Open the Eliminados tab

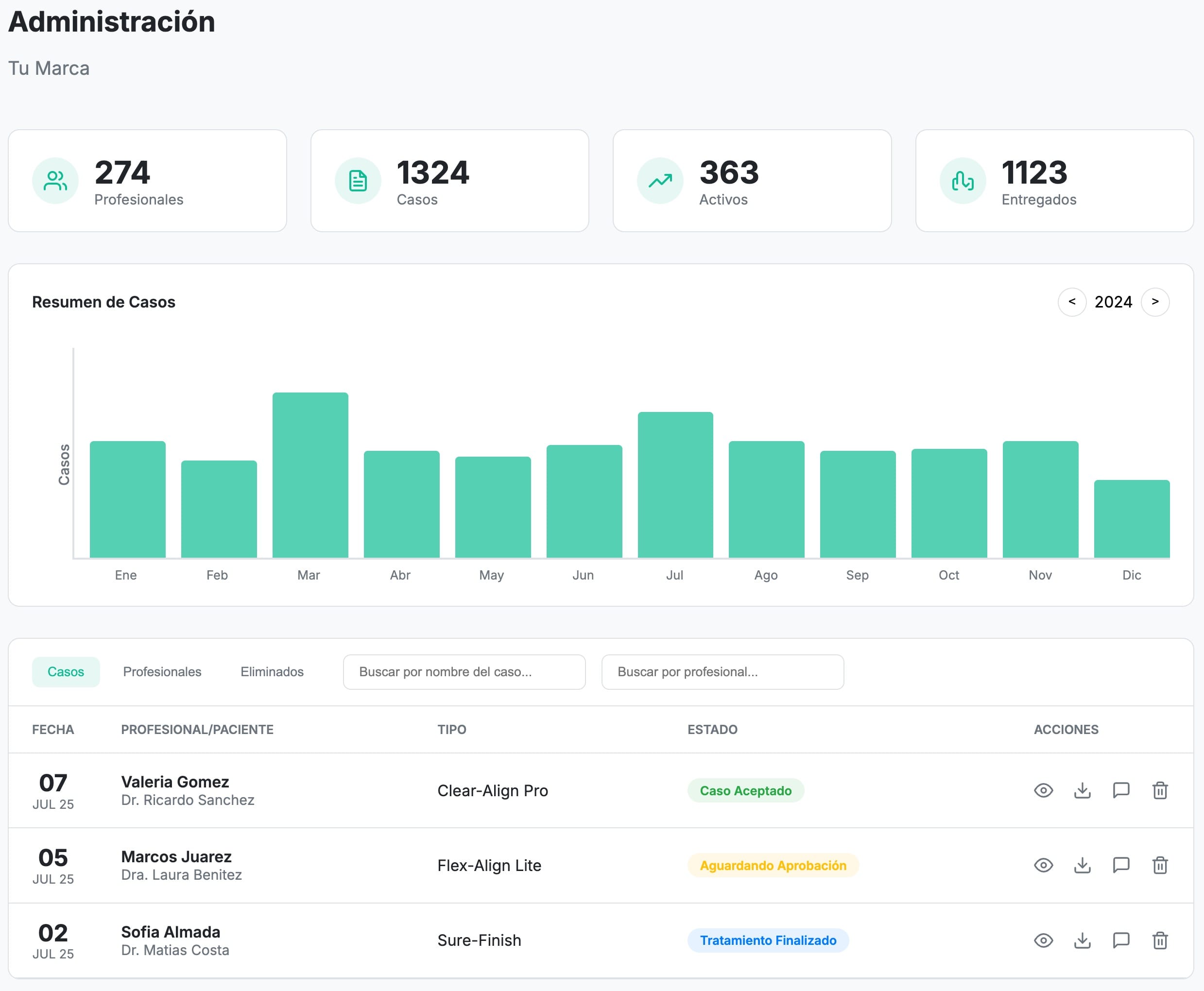[x=272, y=671]
